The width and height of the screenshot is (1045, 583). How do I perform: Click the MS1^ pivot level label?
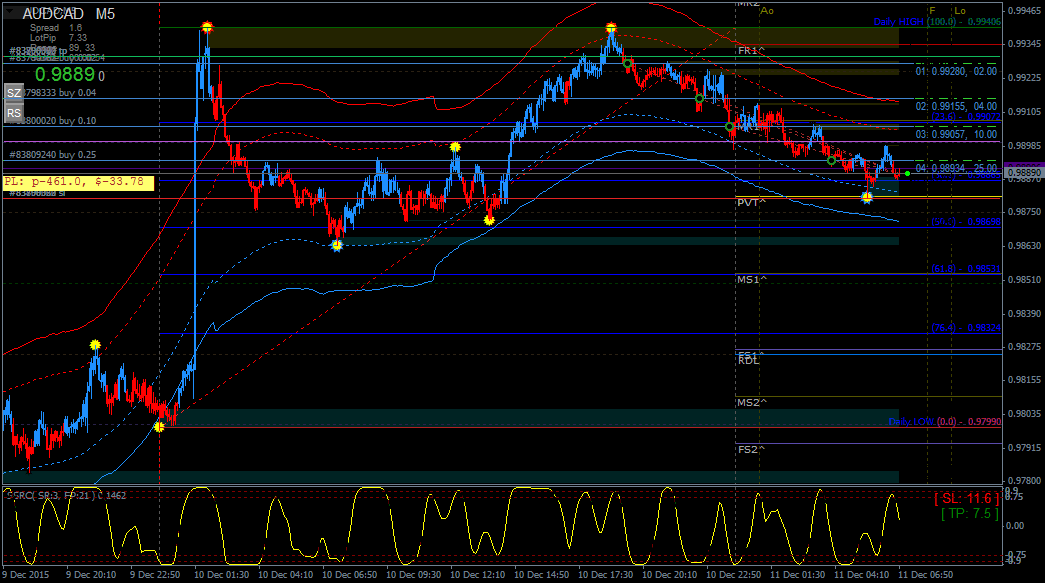pyautogui.click(x=752, y=280)
